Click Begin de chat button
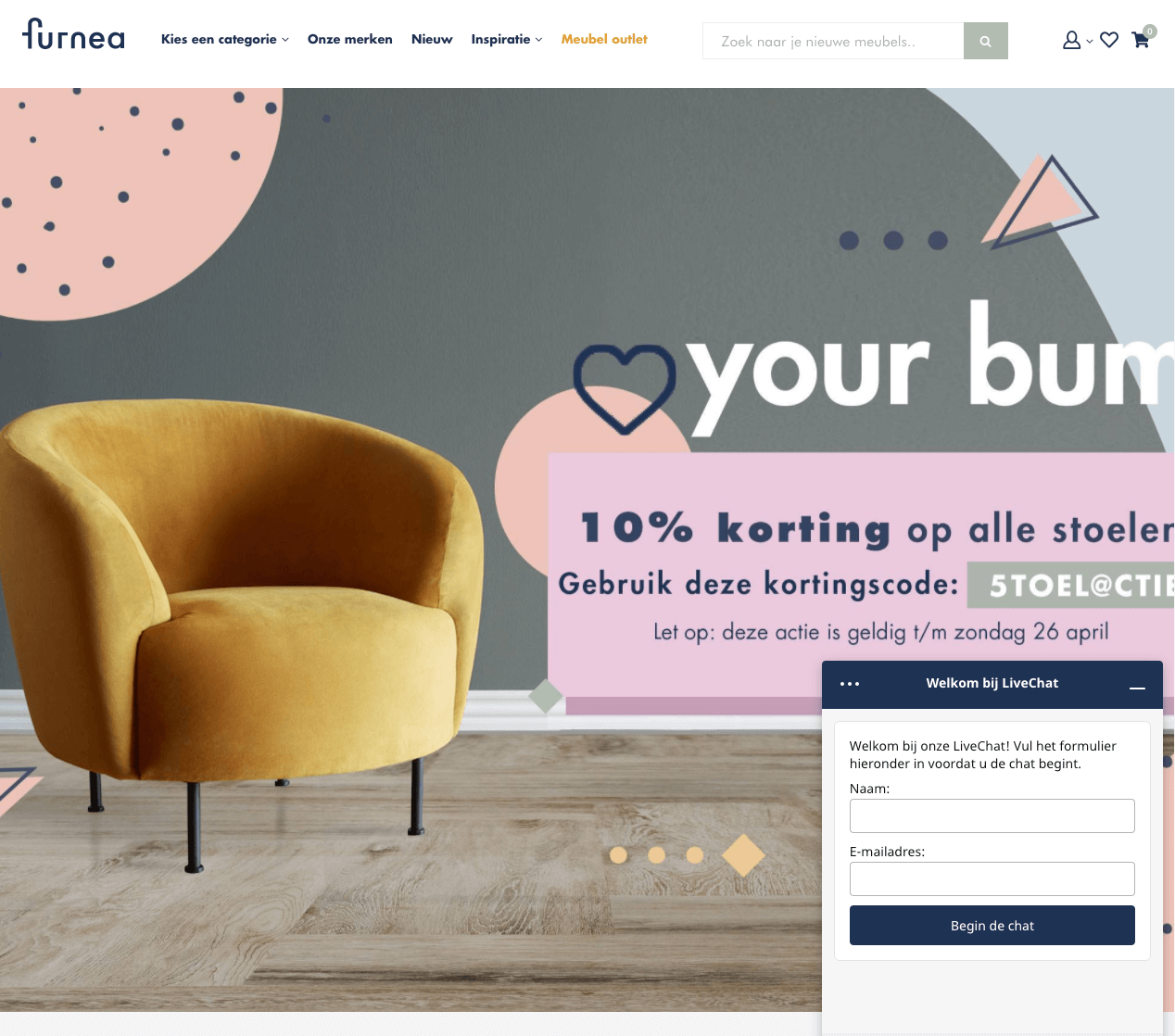Viewport: 1175px width, 1036px height. click(992, 926)
